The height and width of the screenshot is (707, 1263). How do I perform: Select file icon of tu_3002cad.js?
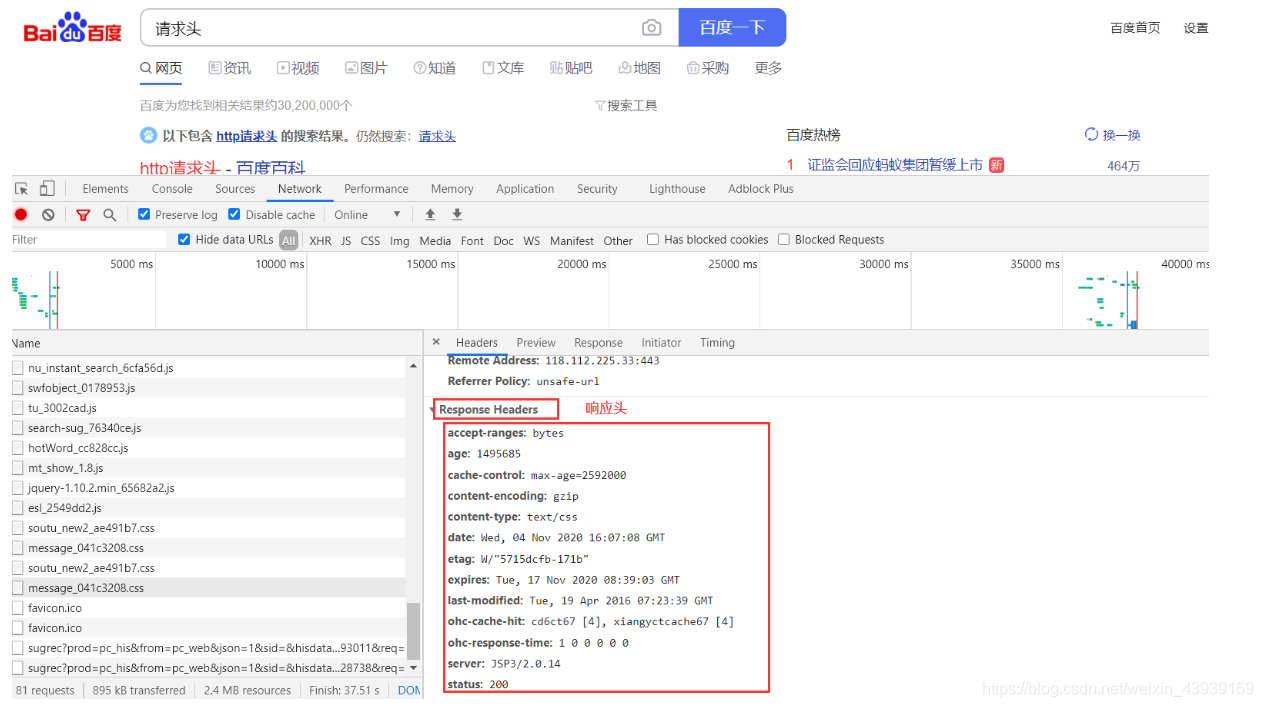coord(18,408)
